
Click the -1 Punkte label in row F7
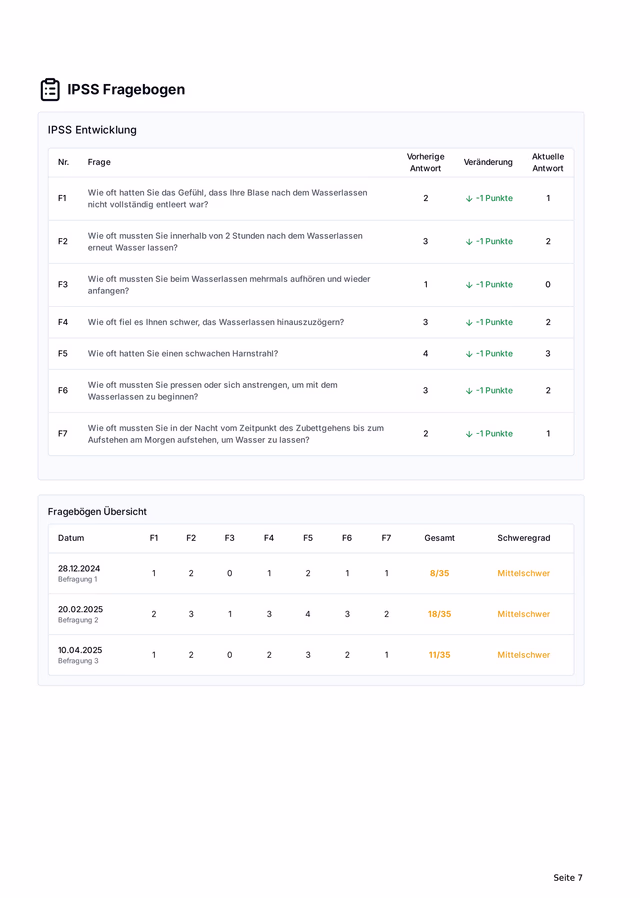(x=495, y=434)
